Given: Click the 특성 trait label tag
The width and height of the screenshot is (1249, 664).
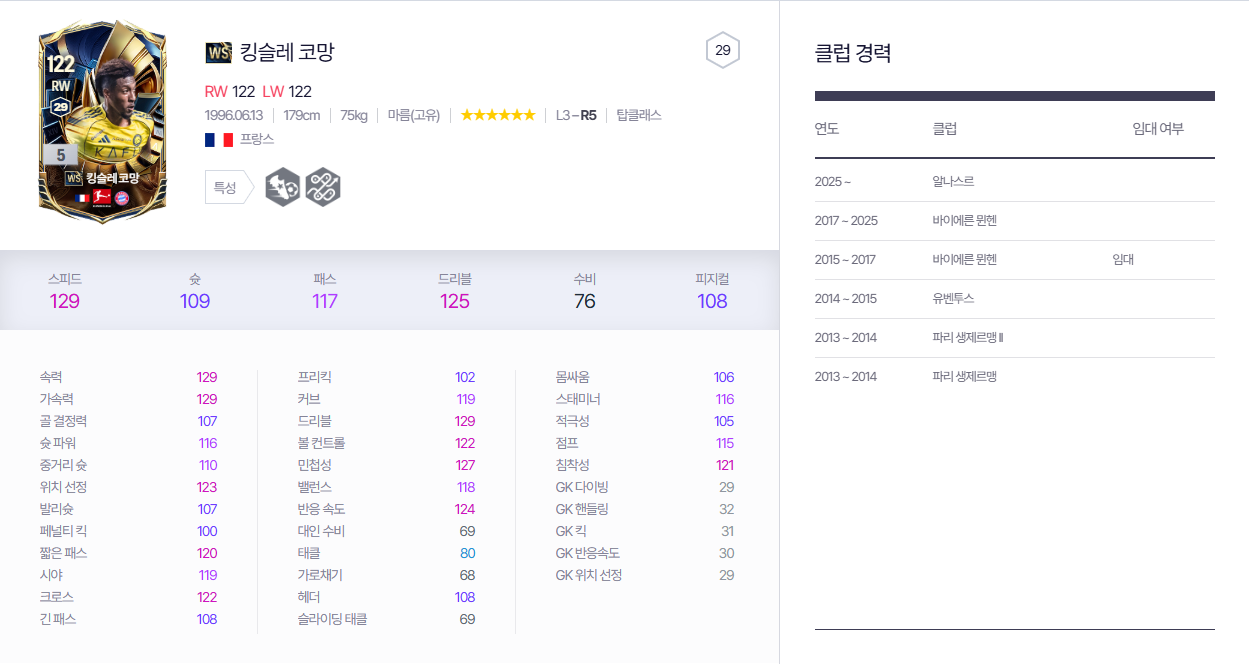Looking at the screenshot, I should tap(229, 187).
